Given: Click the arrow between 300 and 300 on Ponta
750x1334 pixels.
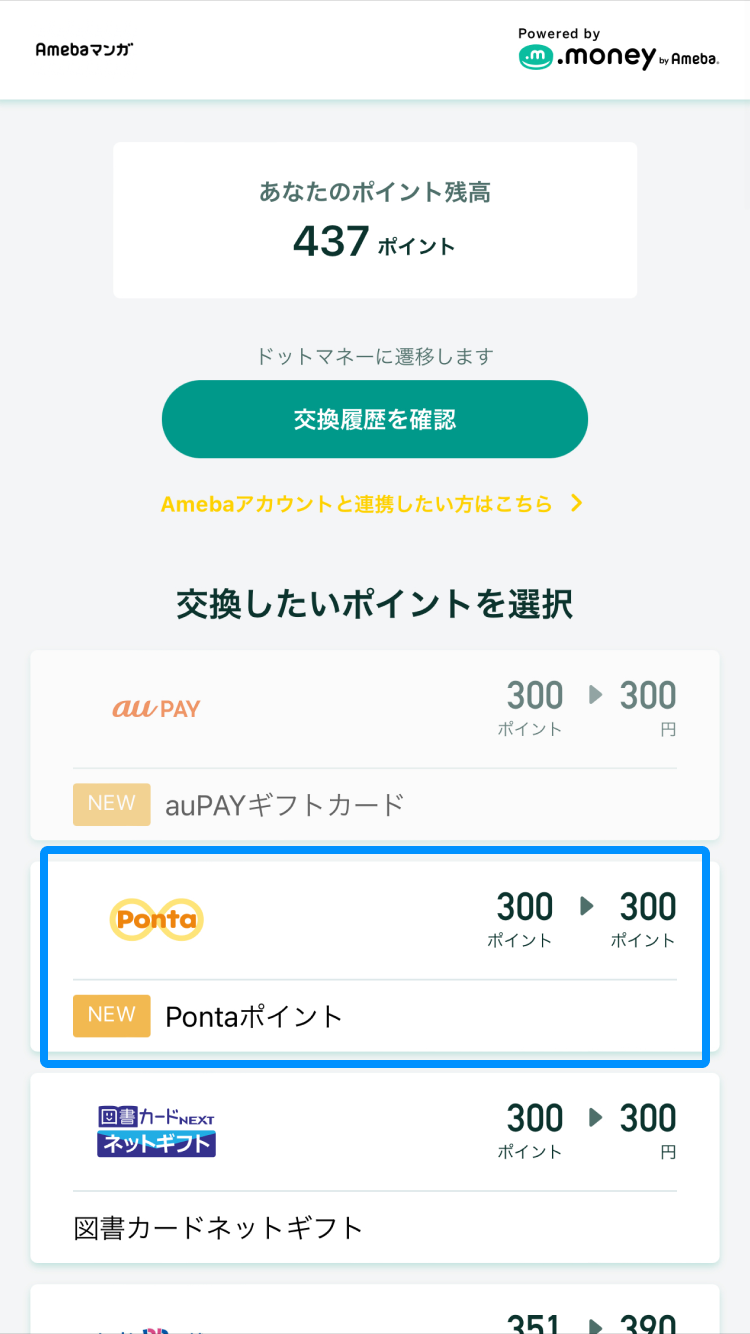Looking at the screenshot, I should click(x=587, y=906).
